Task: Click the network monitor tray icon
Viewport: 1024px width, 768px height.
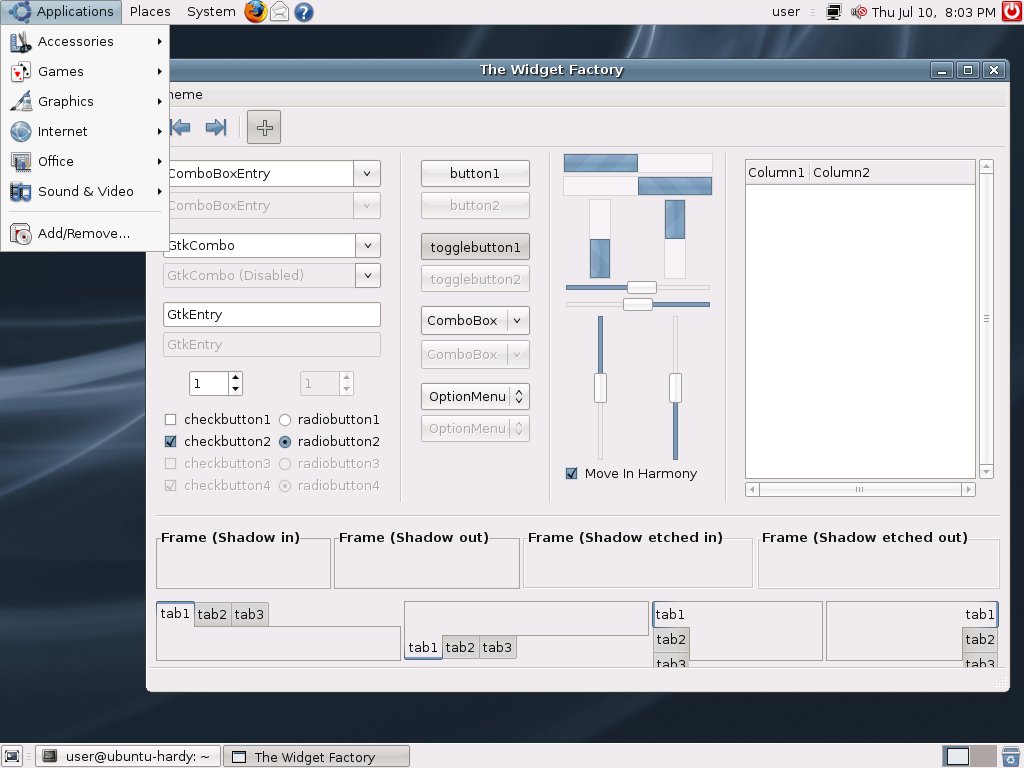Action: click(834, 12)
